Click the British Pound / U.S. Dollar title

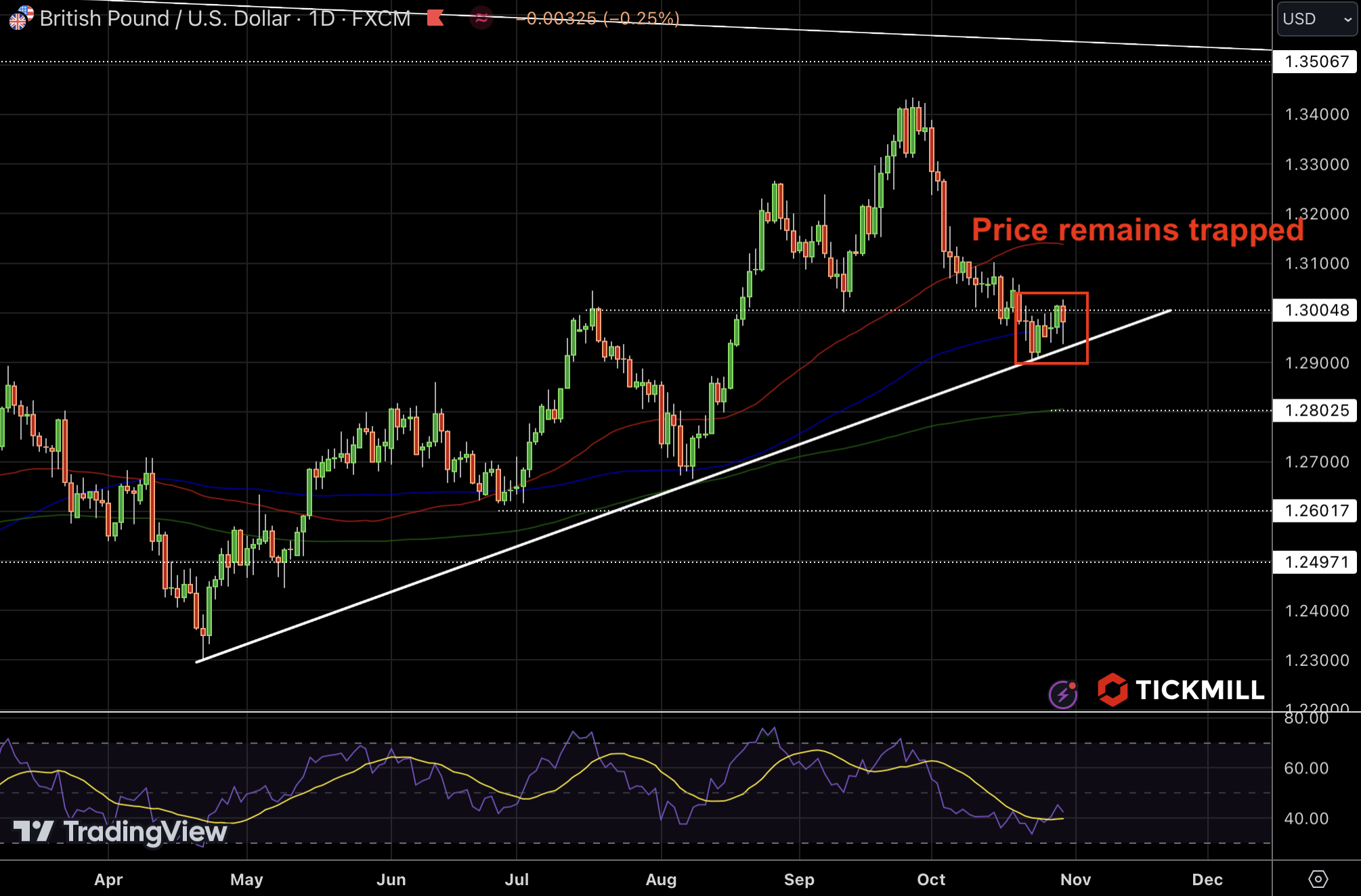click(165, 18)
